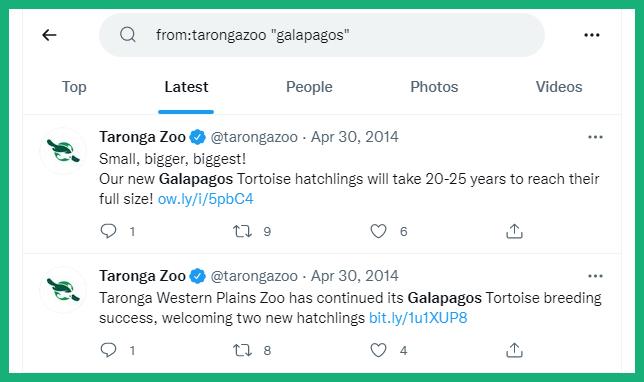Open search options three-dot menu

click(592, 35)
